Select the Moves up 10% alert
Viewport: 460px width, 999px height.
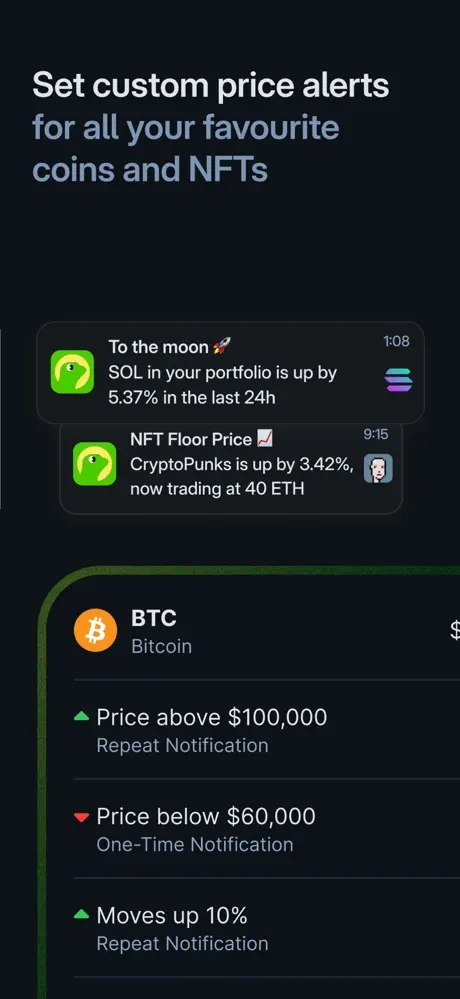point(267,928)
